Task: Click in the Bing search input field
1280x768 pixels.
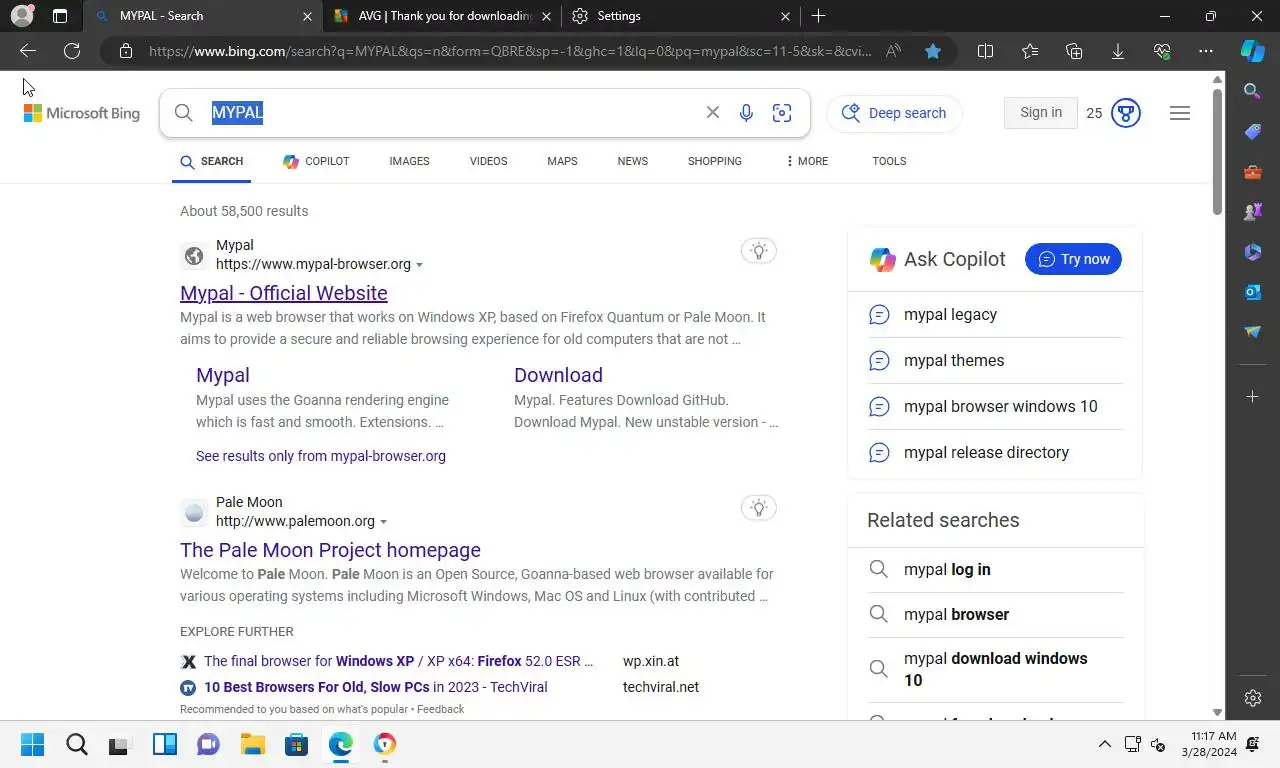Action: pyautogui.click(x=450, y=113)
